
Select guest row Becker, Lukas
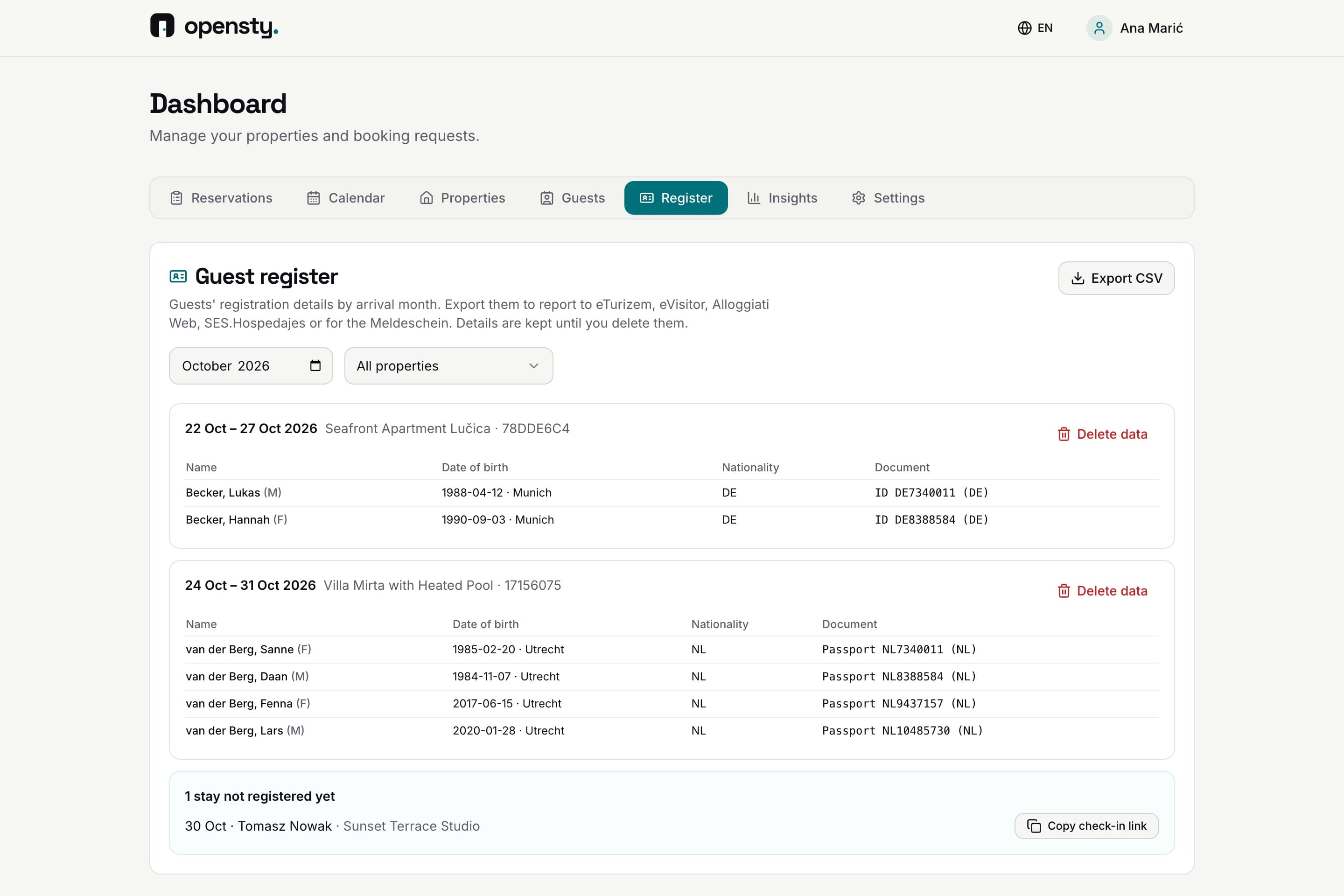672,493
